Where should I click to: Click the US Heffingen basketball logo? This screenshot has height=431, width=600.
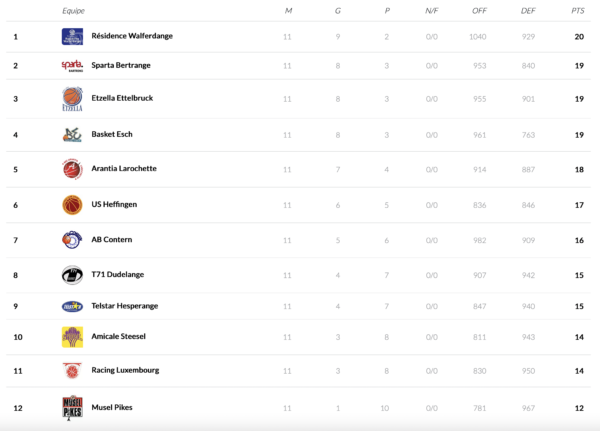pyautogui.click(x=72, y=204)
